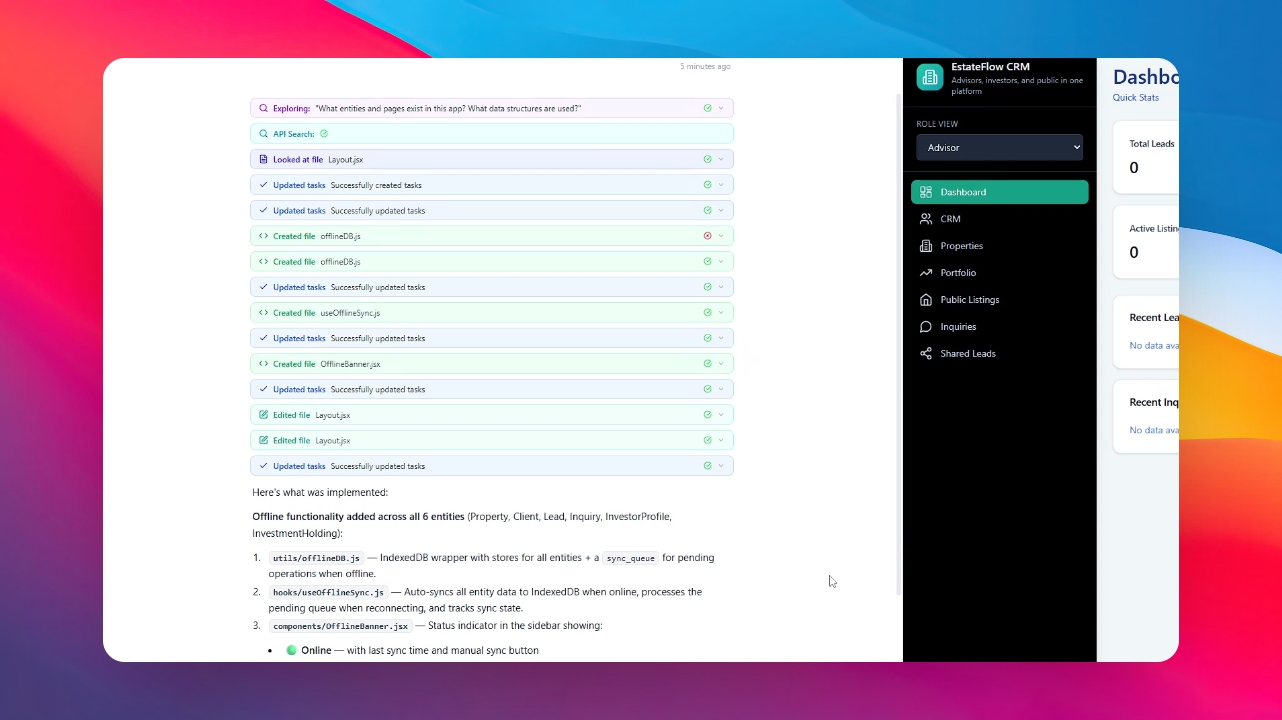1282x720 pixels.
Task: Click the CRM people icon
Action: click(x=926, y=219)
